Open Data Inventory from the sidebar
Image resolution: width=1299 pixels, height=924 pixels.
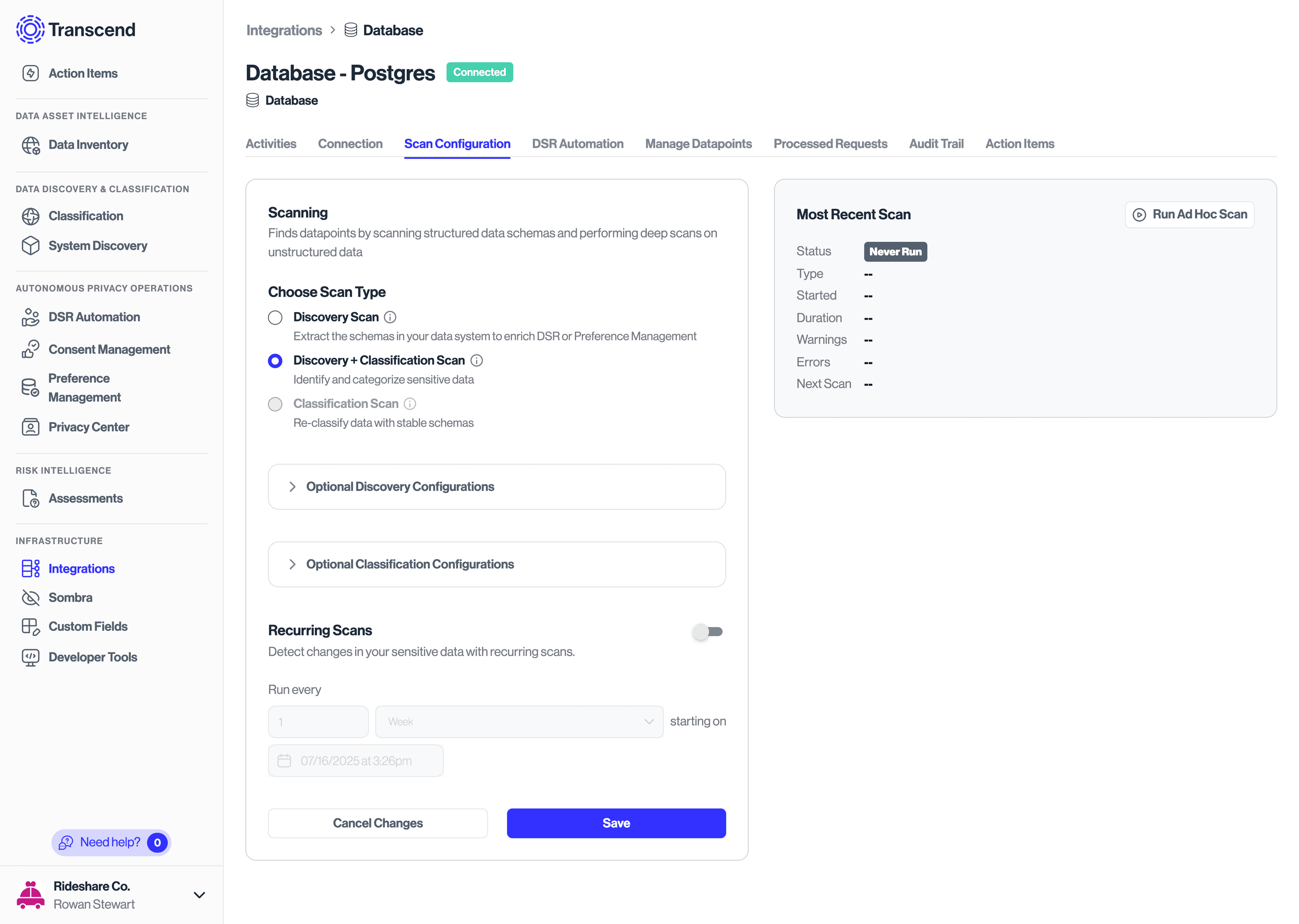(88, 144)
